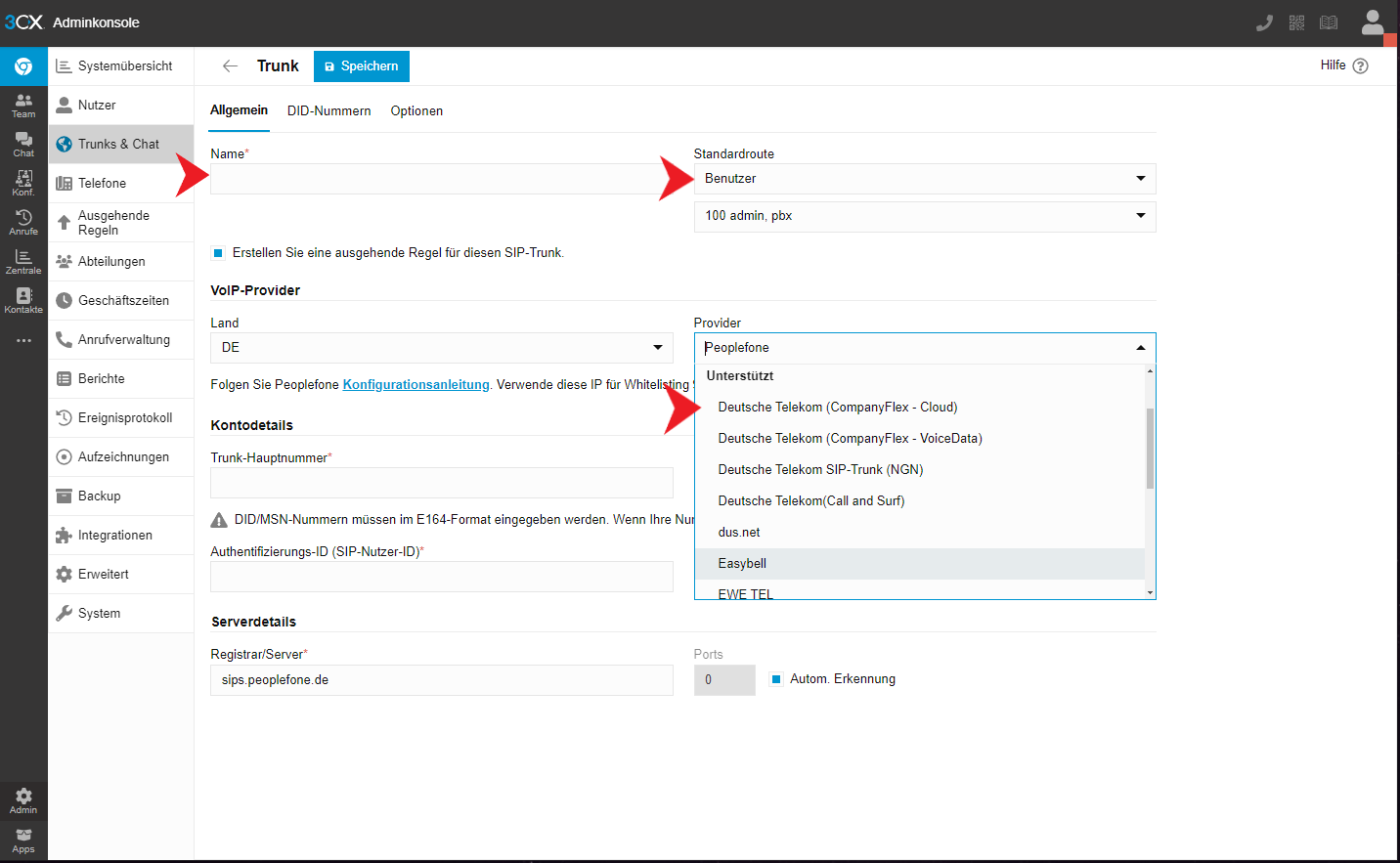Save the trunk with Speichern button
The image size is (1400, 863).
click(x=362, y=65)
